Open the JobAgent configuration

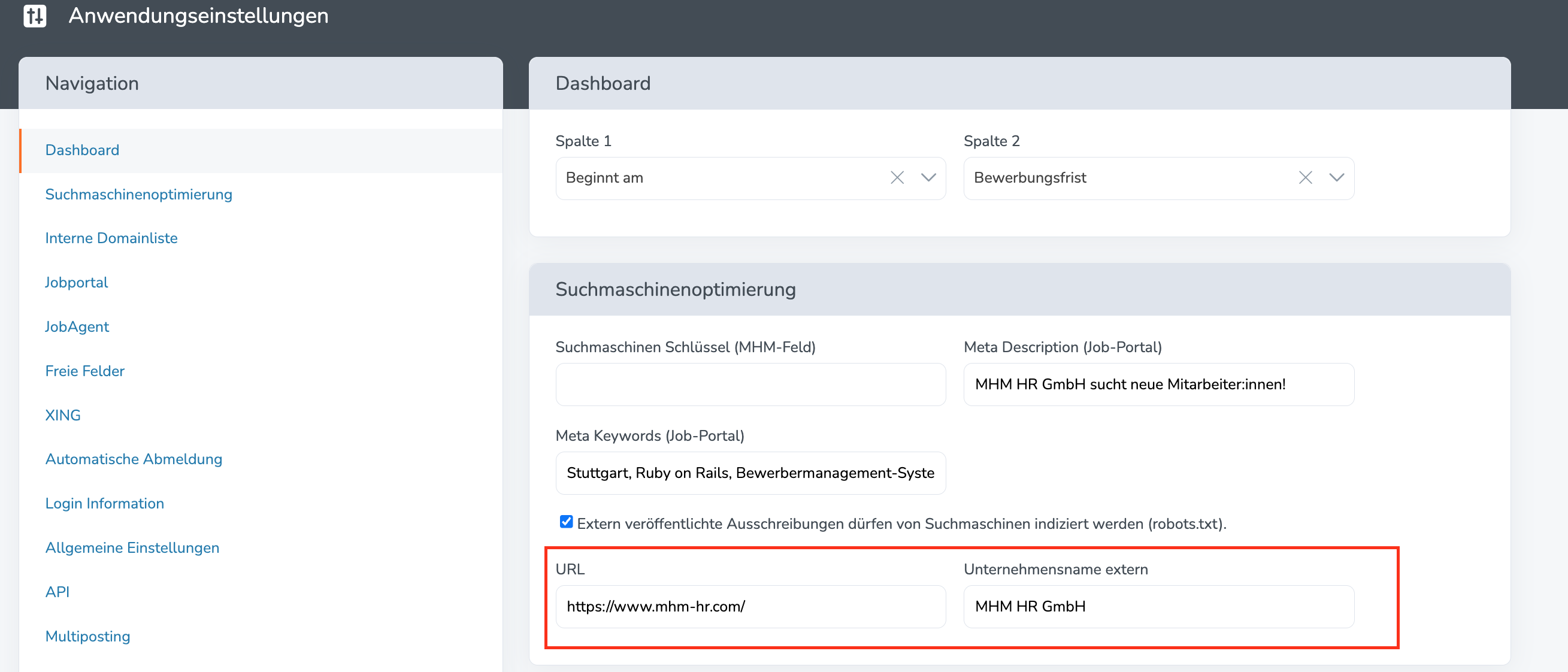[x=77, y=326]
